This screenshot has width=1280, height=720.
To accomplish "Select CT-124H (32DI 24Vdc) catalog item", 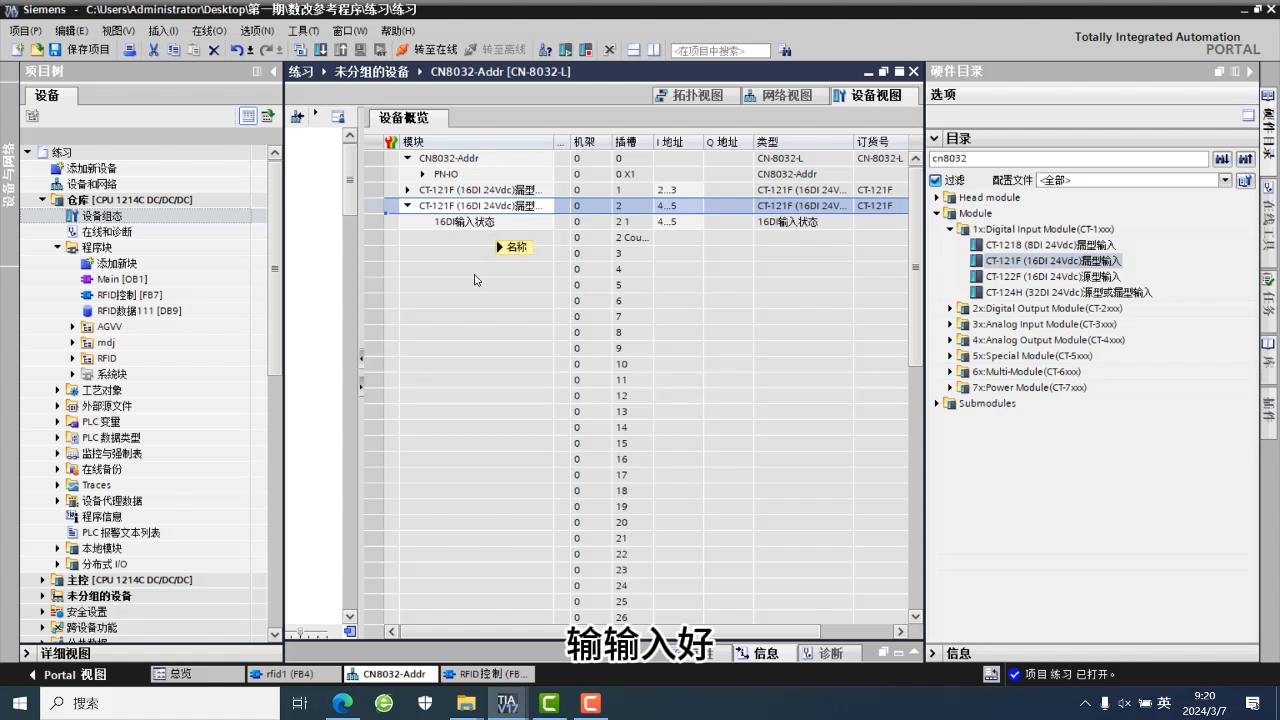I will coord(1069,293).
